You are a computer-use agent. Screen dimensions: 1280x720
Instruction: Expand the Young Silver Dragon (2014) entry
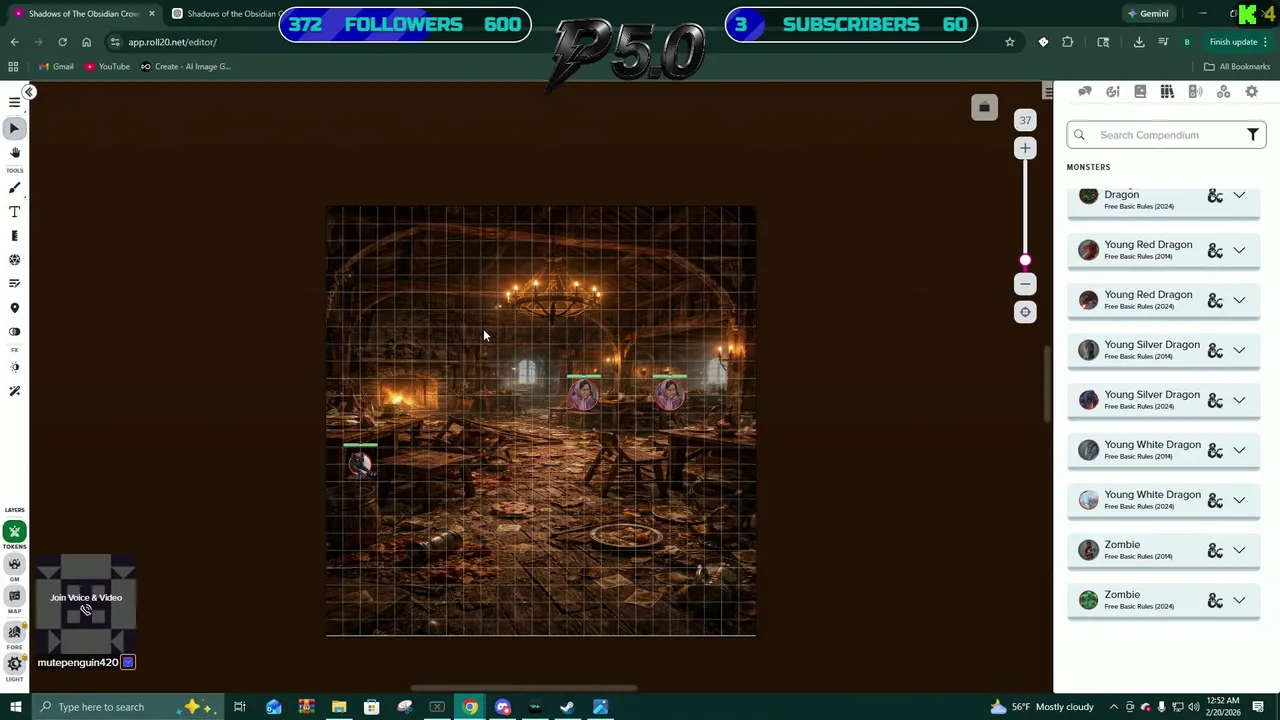1239,350
